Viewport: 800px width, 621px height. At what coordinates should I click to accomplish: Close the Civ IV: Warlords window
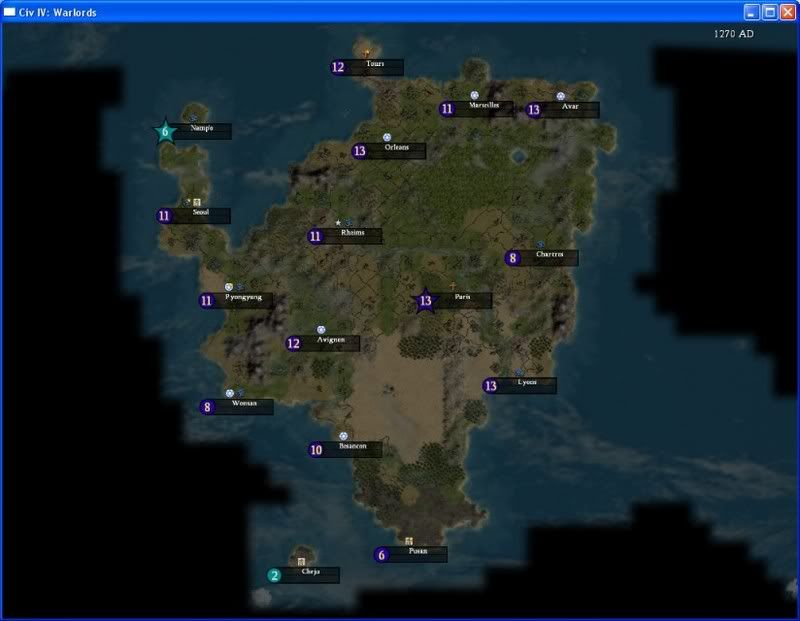point(788,12)
